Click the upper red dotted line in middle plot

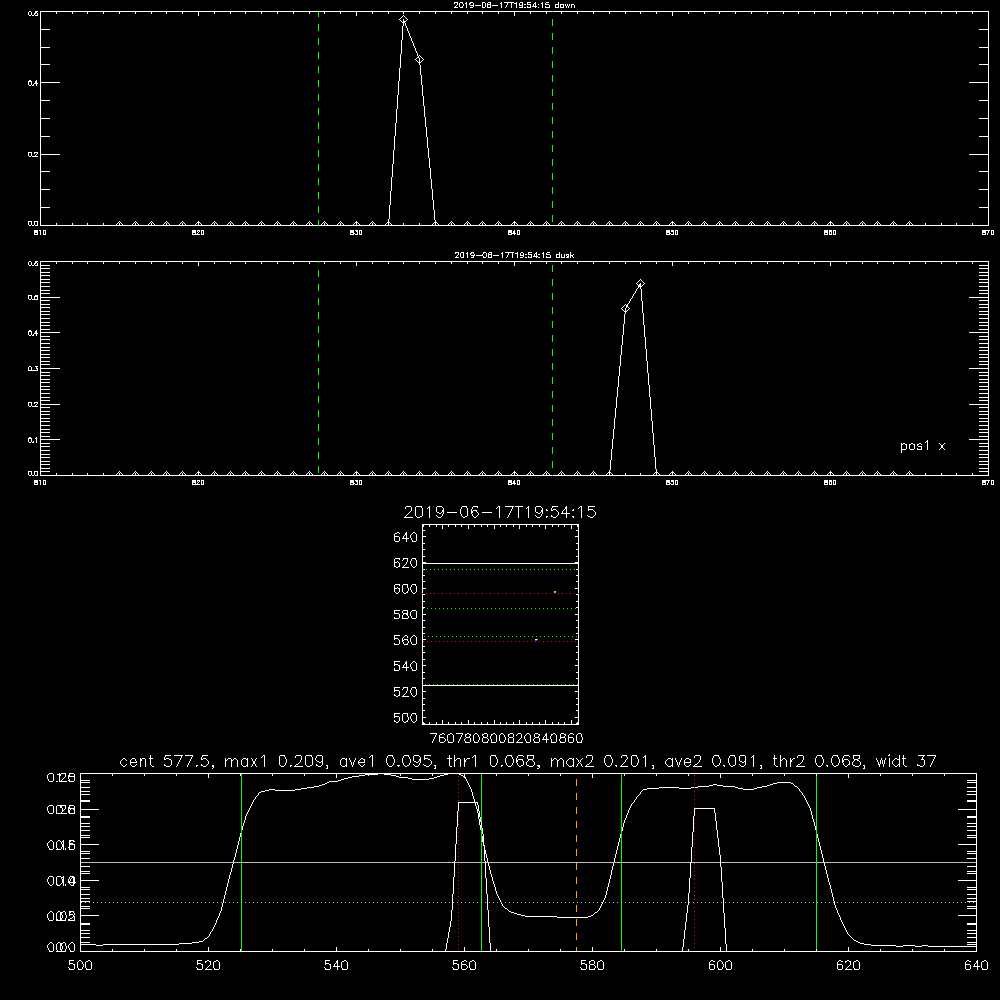[x=500, y=594]
